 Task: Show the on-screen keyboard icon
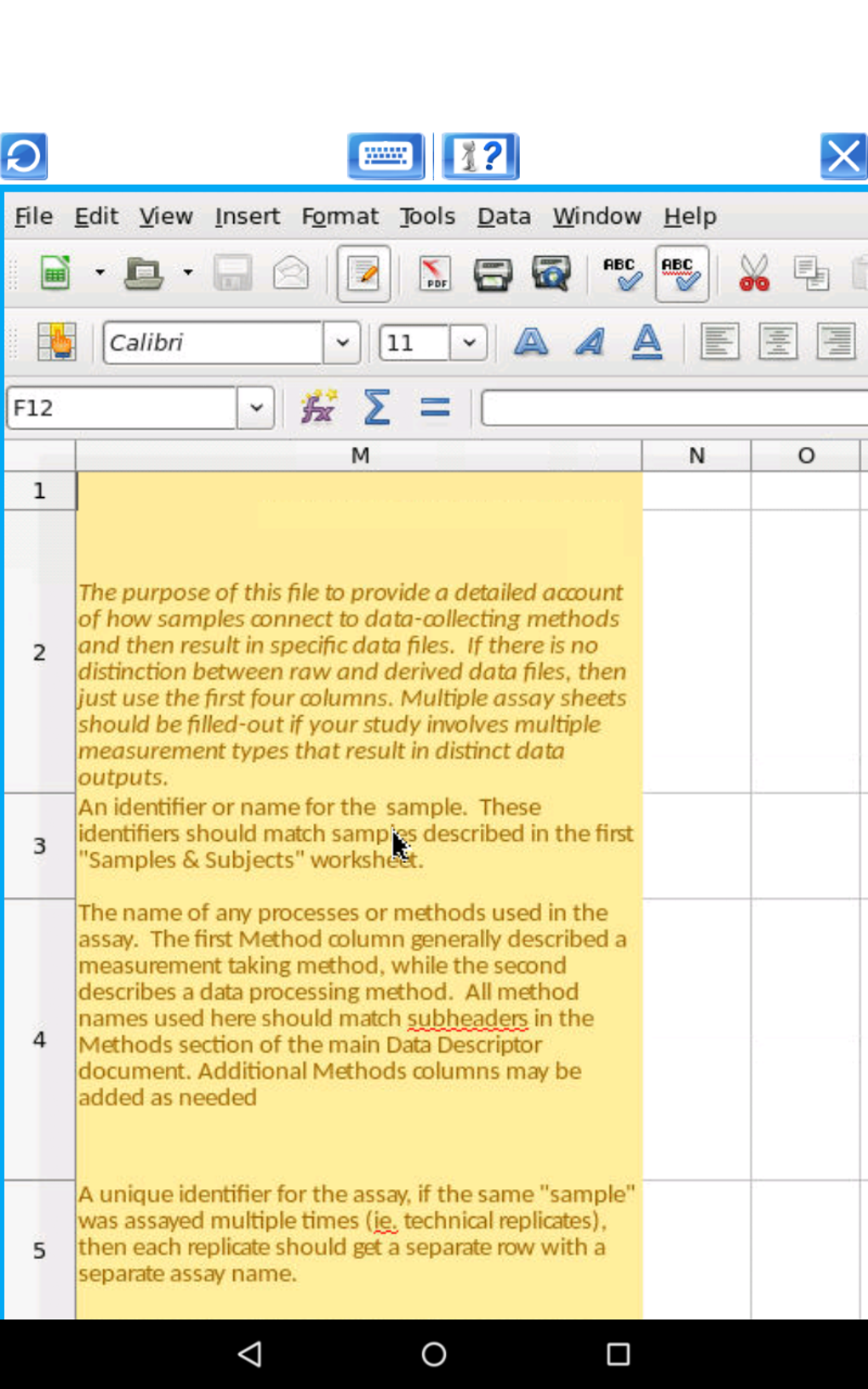coord(386,157)
